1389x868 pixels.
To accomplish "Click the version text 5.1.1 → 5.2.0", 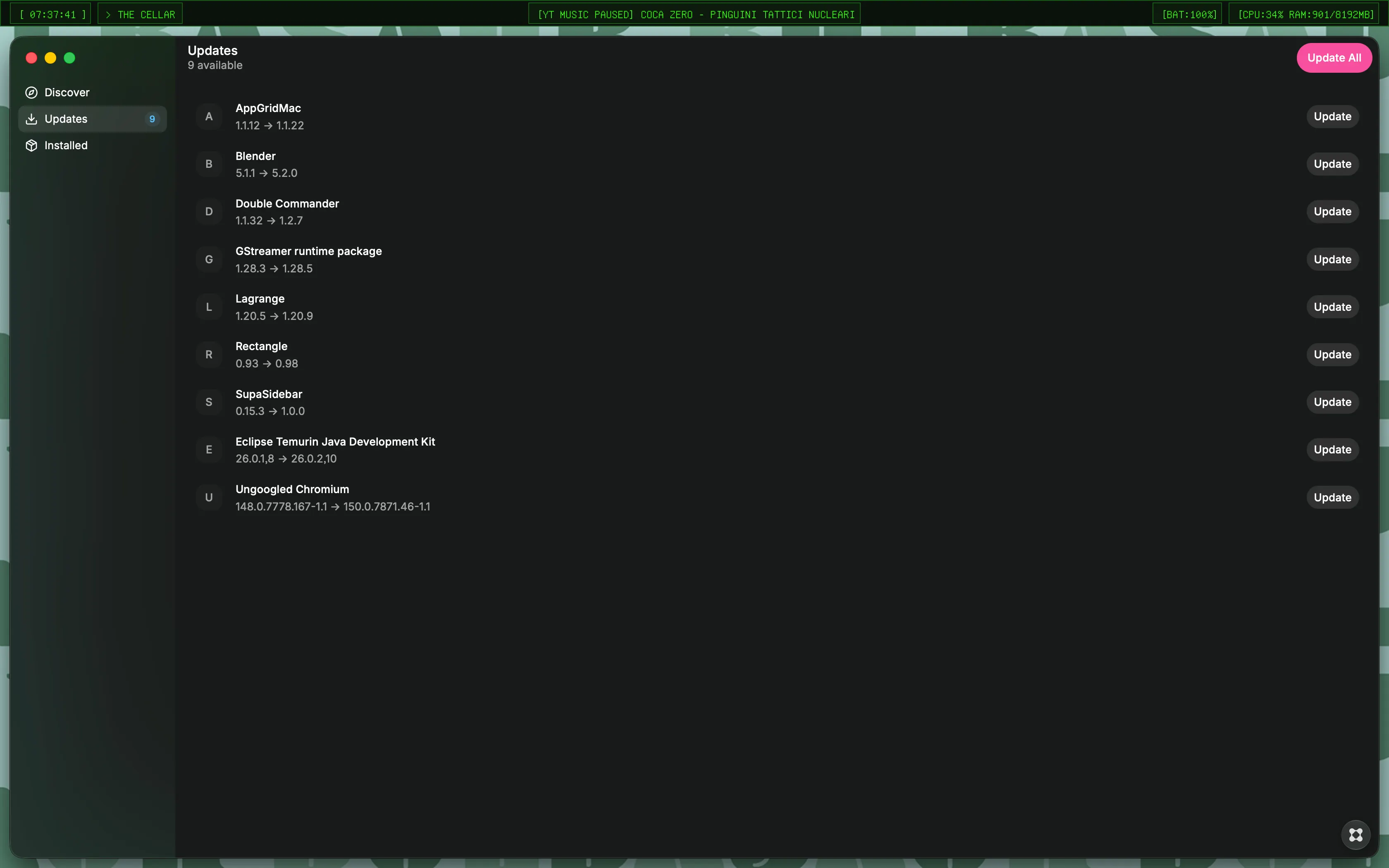I will (x=266, y=173).
